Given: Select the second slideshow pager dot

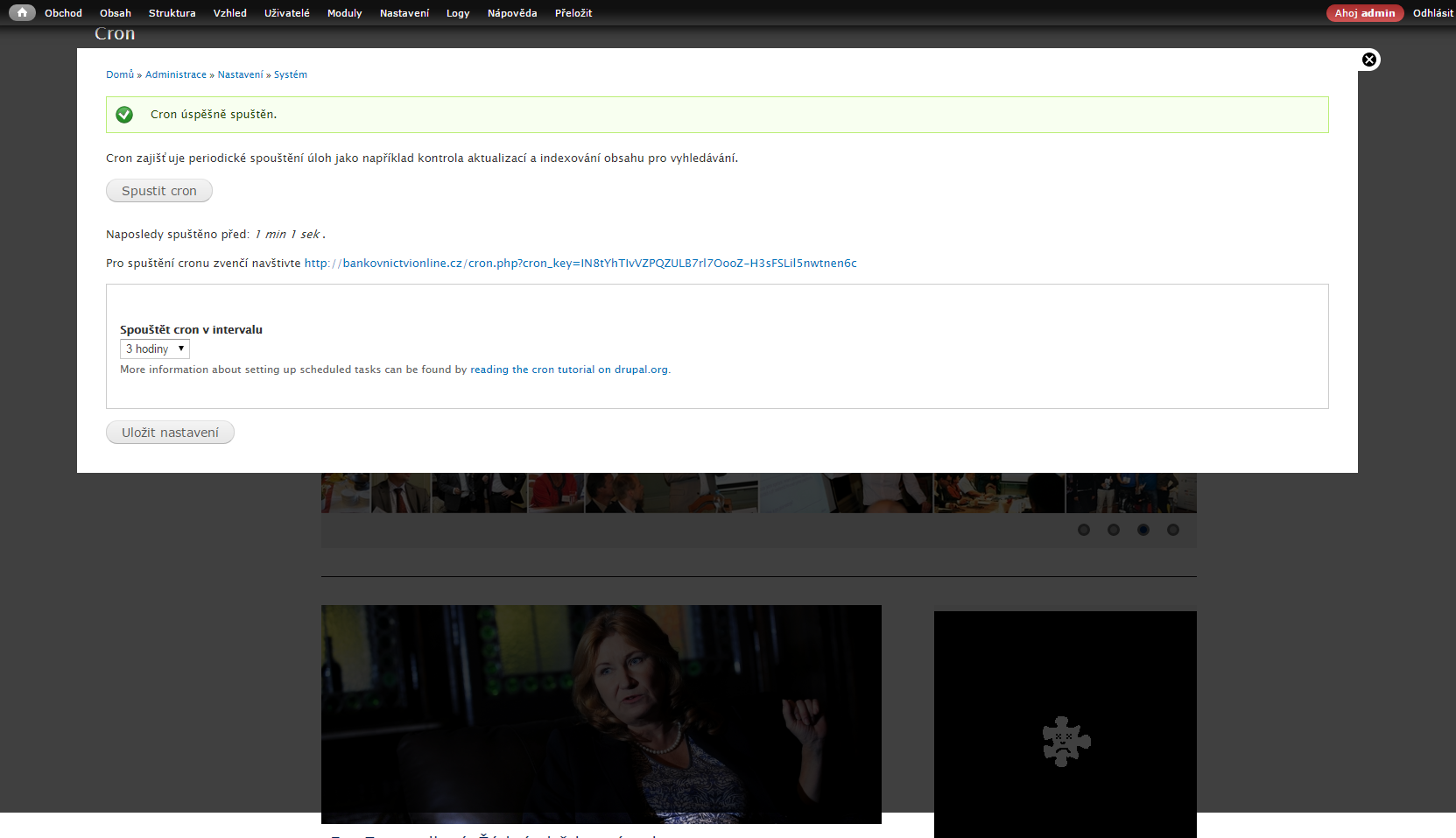Looking at the screenshot, I should click(1114, 530).
